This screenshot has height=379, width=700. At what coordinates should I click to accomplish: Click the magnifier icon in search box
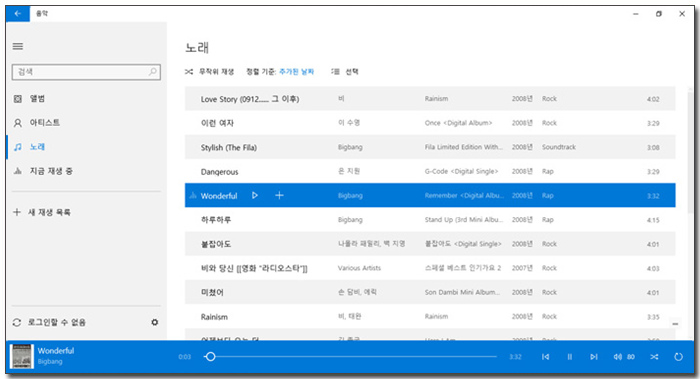153,71
